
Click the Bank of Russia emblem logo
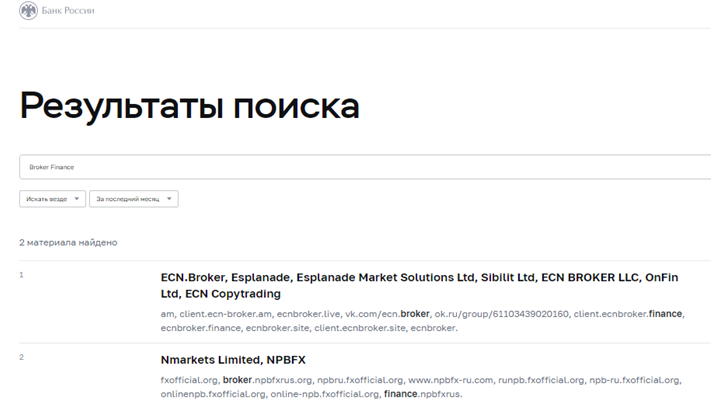coord(29,10)
